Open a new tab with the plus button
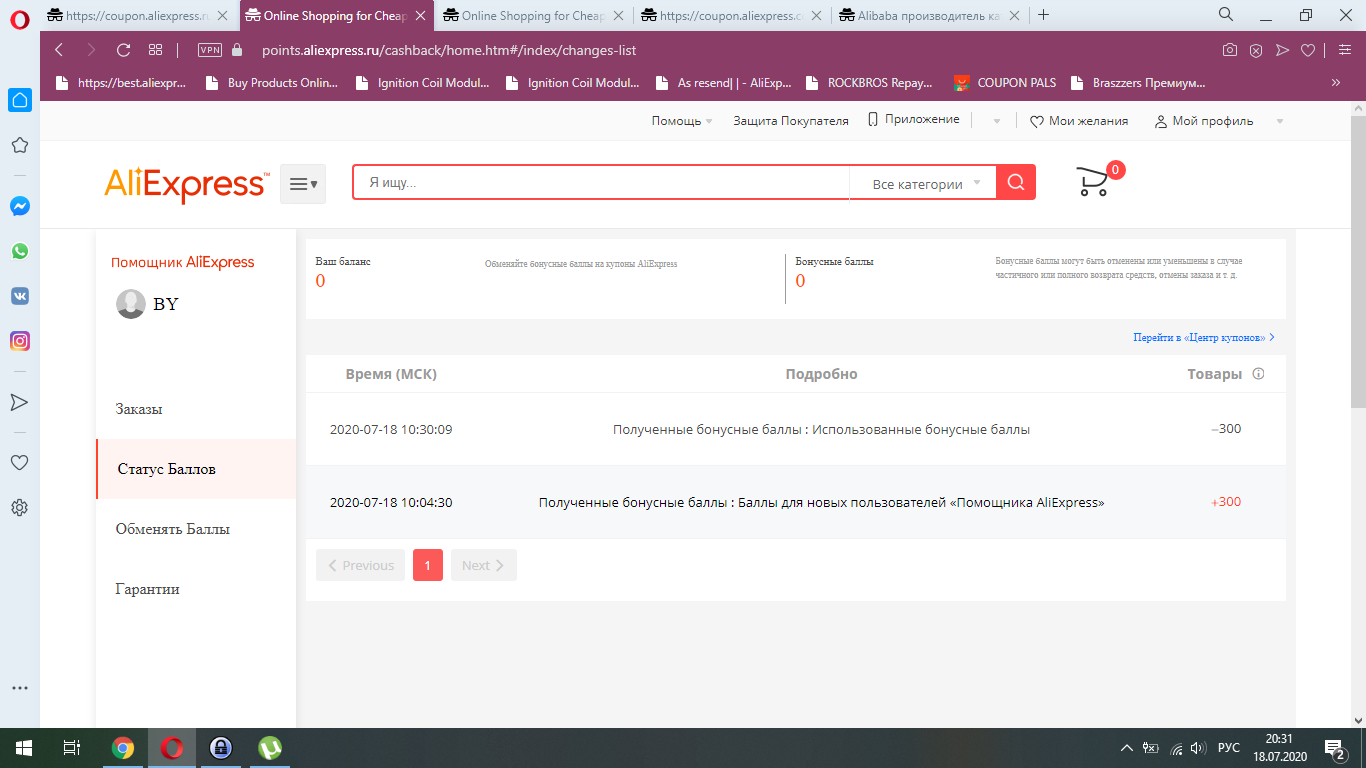This screenshot has width=1366, height=768. click(x=1044, y=15)
